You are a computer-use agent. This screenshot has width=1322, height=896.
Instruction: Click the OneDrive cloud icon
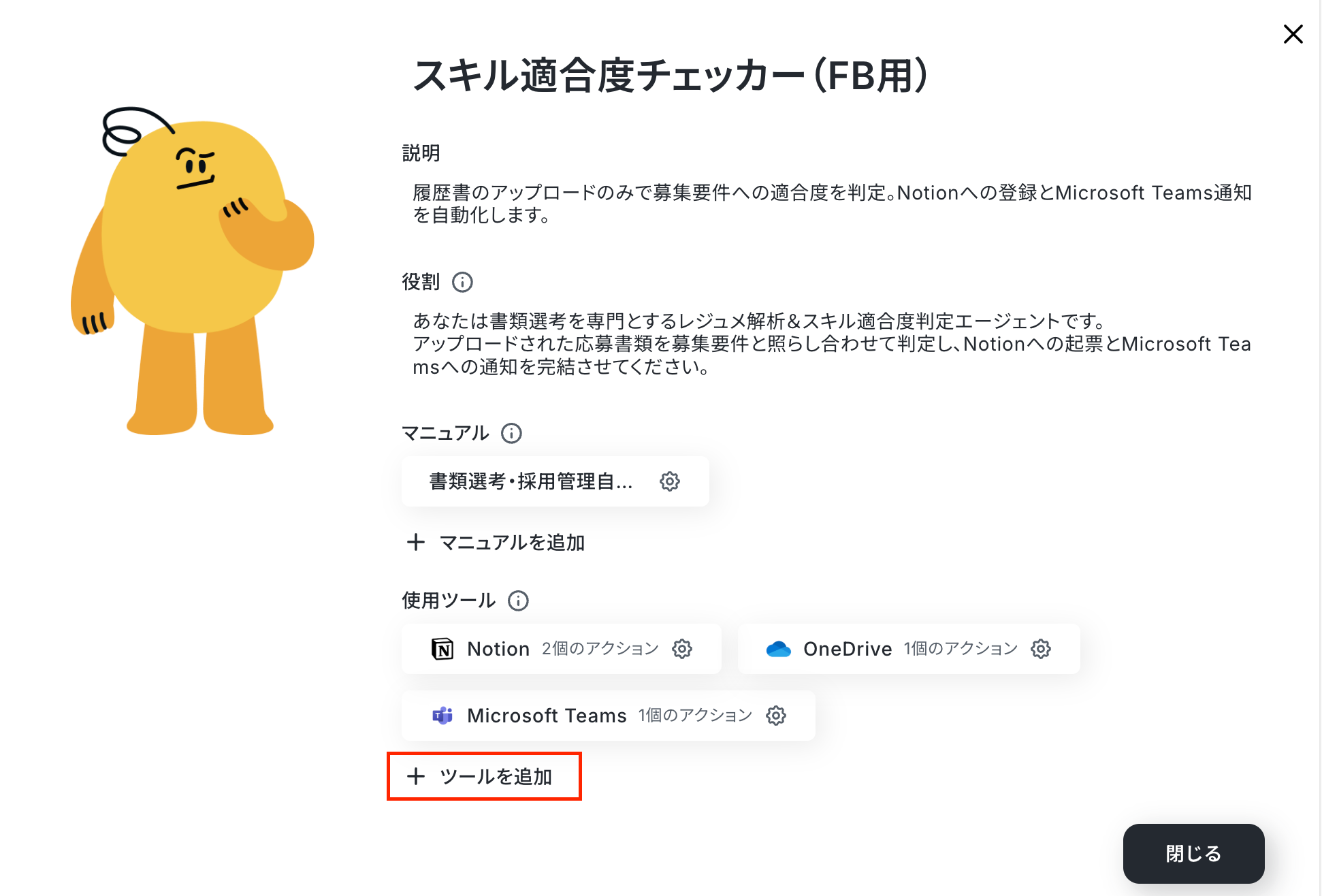tap(778, 649)
